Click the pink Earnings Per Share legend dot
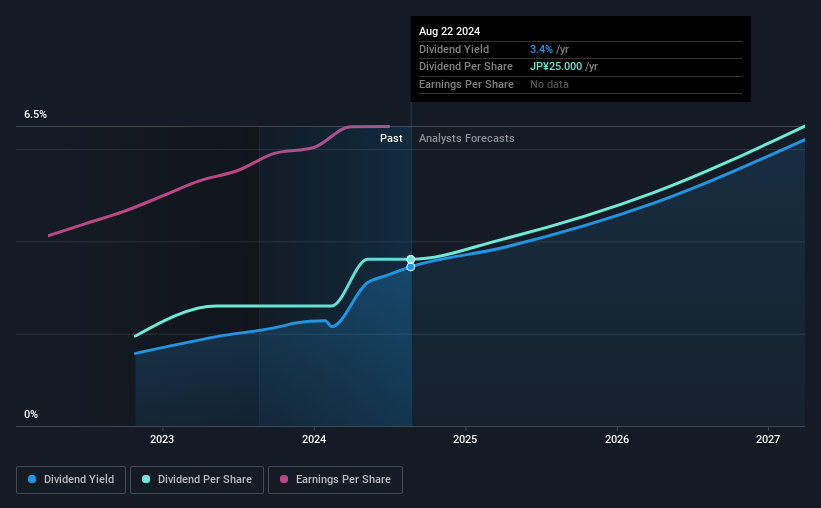Screen dimensions: 821x508 coord(284,479)
